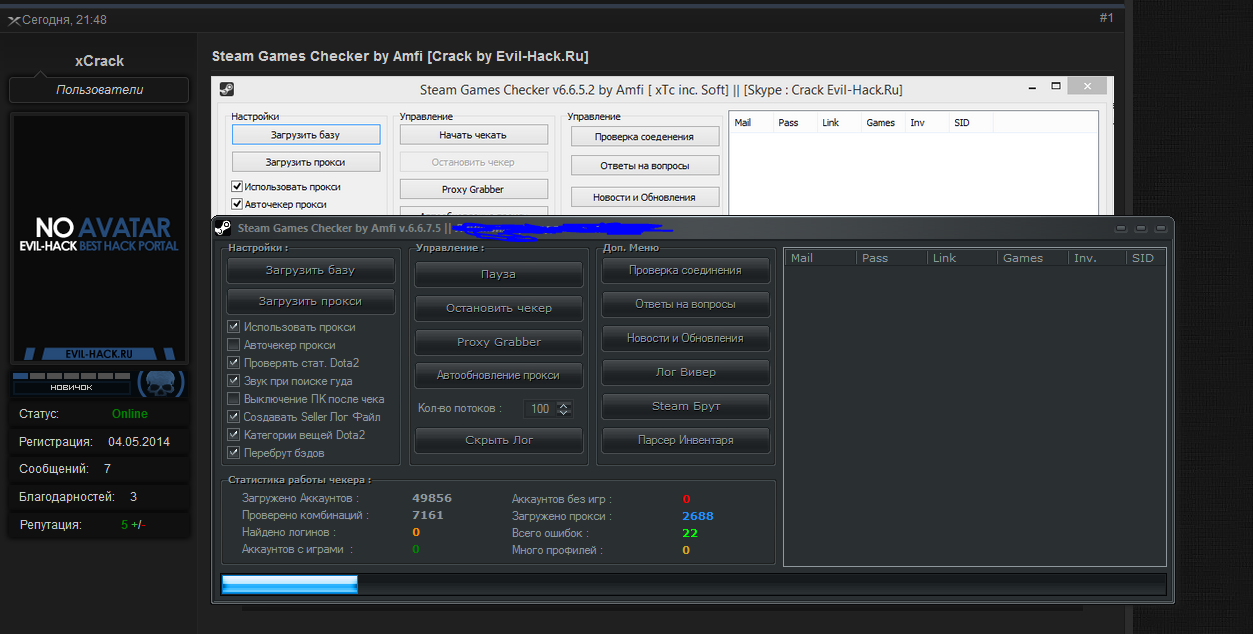Enable Авточекер прокси in the dark window
This screenshot has width=1253, height=634.
[233, 345]
